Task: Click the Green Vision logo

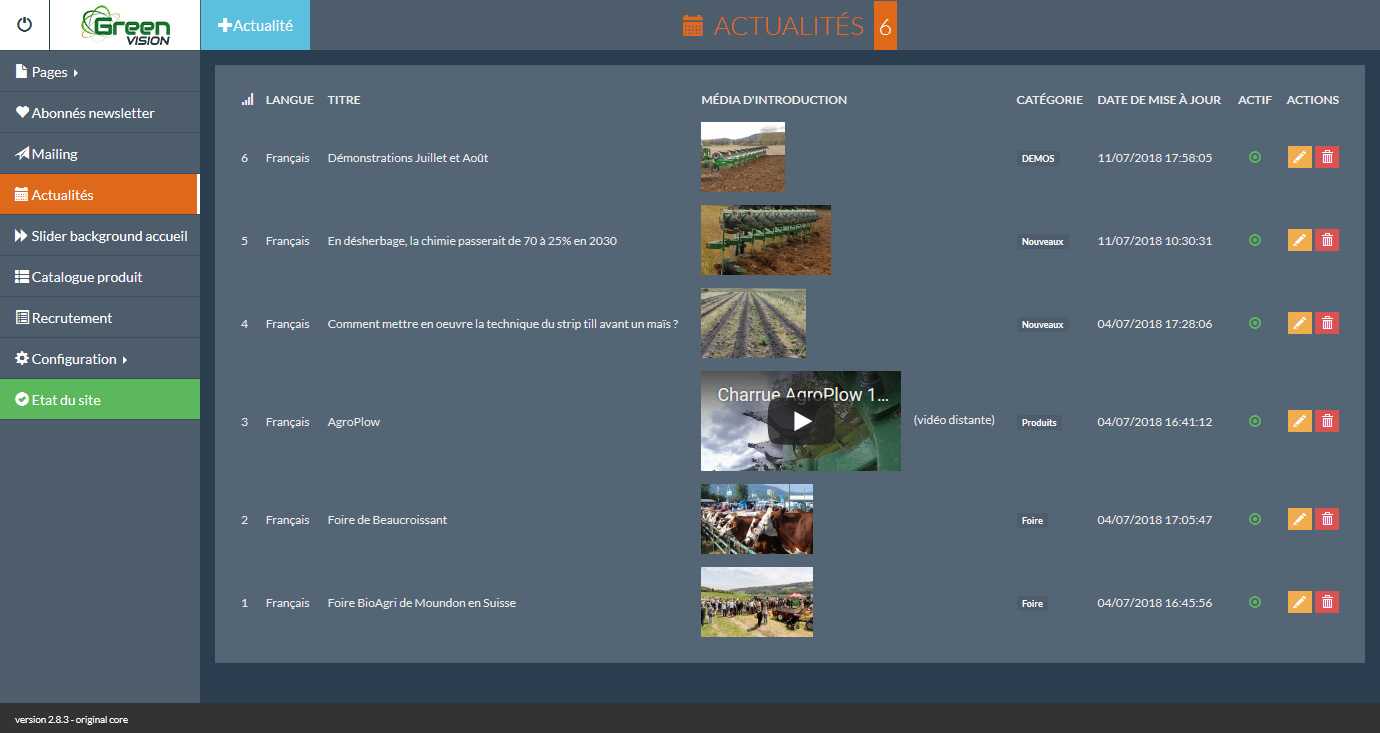Action: tap(125, 25)
